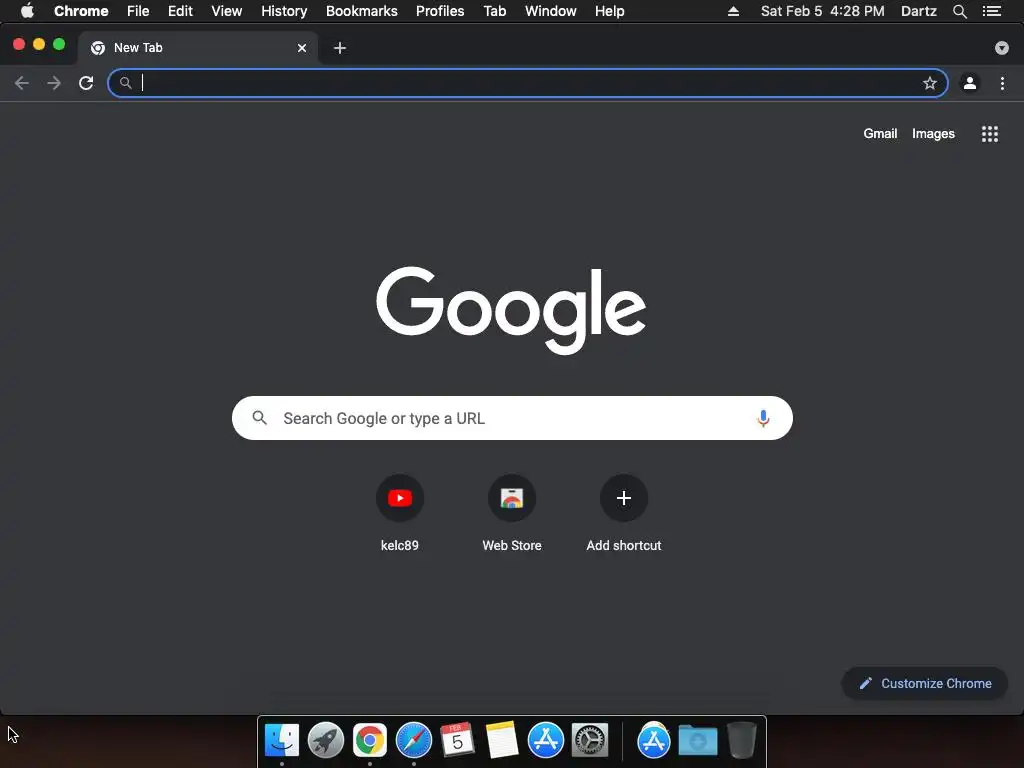The image size is (1024, 768).
Task: Open Launchpad rocket from the Dock
Action: coord(326,740)
